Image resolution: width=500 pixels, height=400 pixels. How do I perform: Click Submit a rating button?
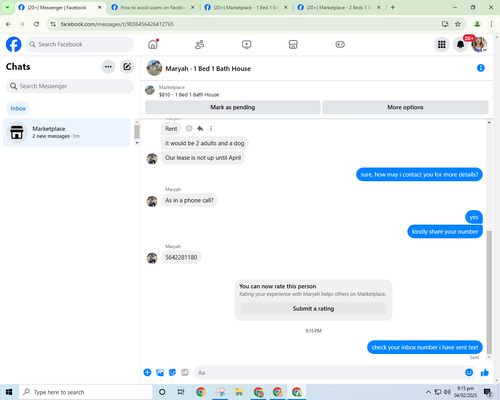(x=313, y=309)
